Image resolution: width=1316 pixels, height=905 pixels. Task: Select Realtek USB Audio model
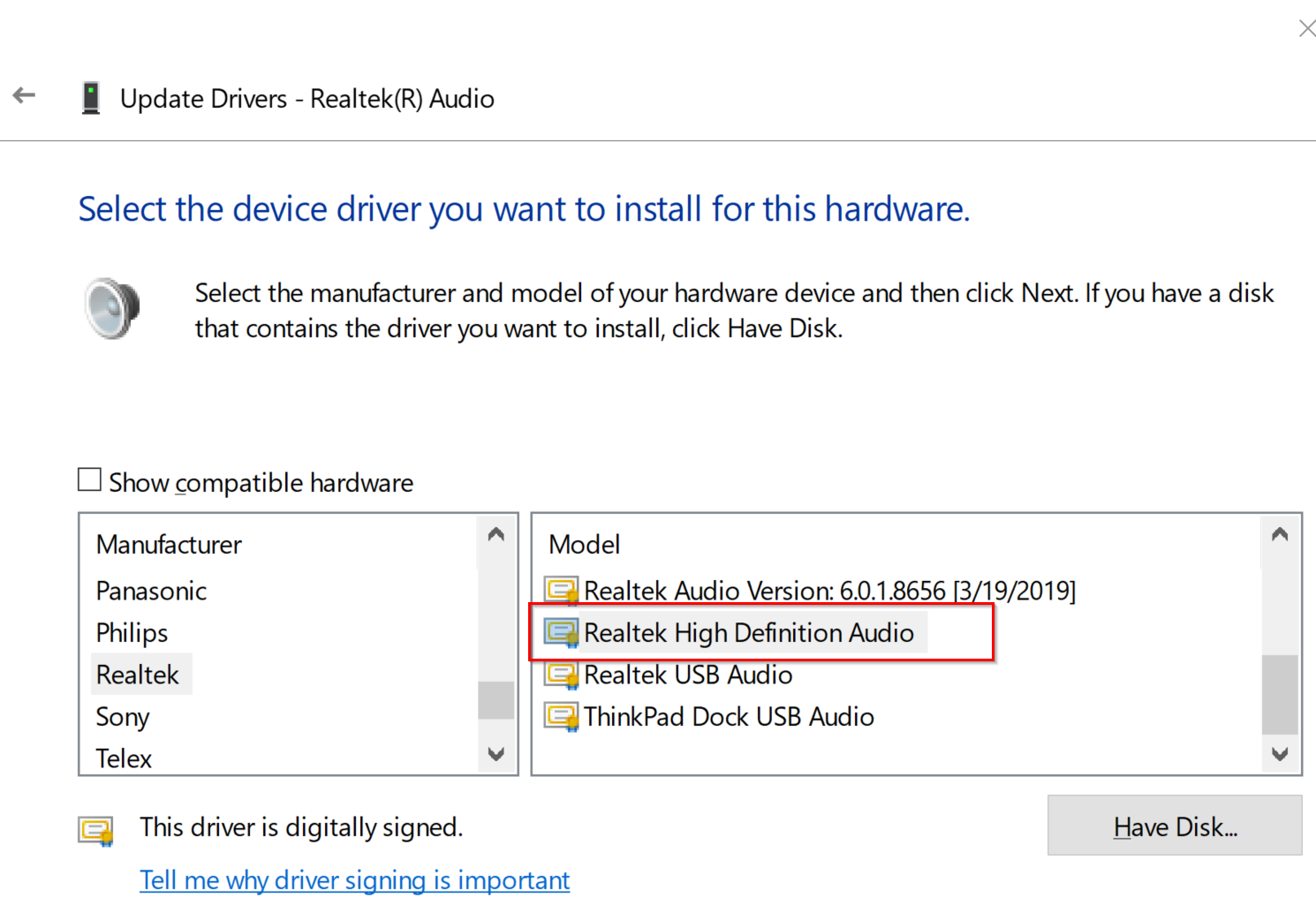tap(688, 675)
